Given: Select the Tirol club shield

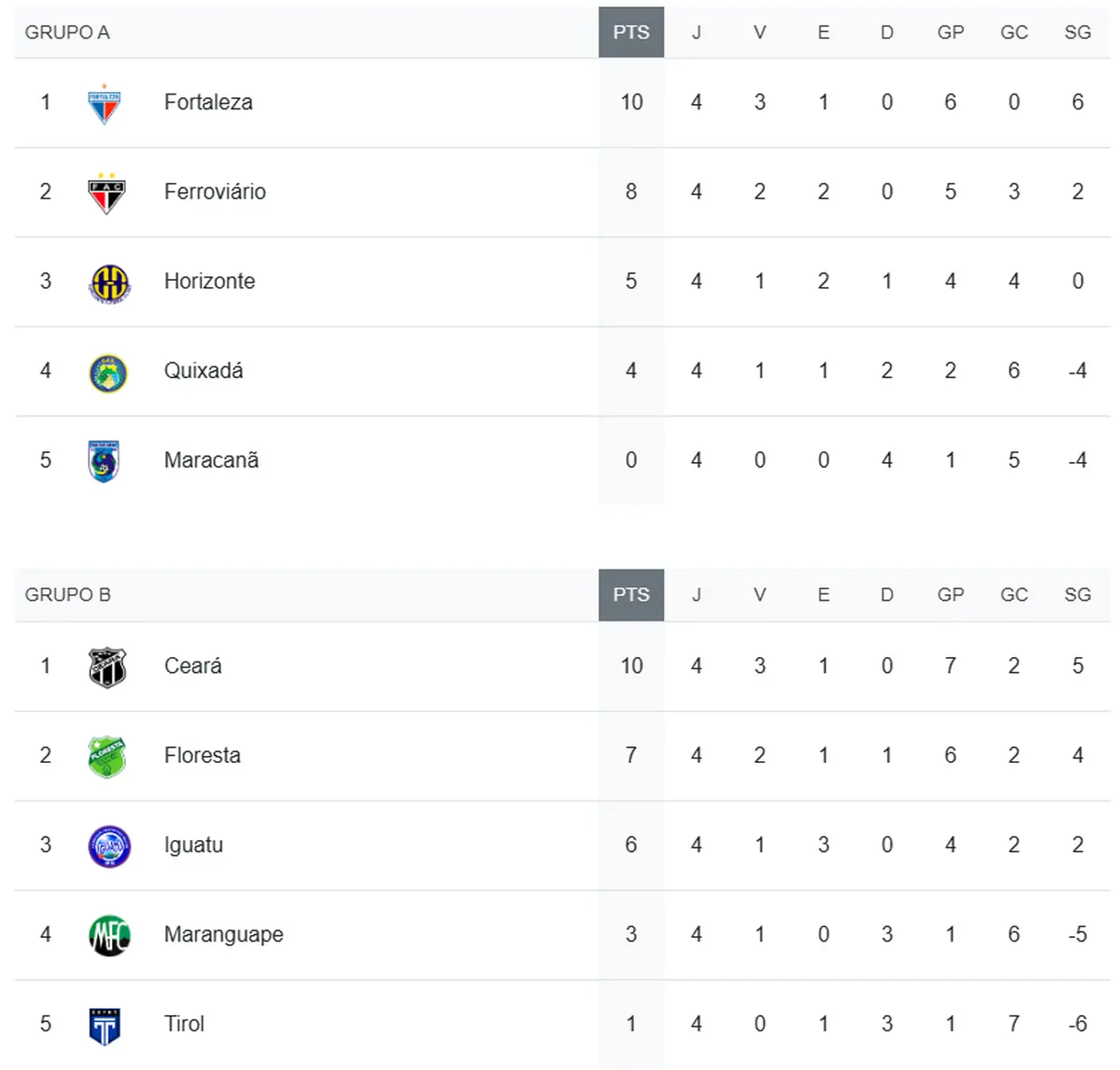Looking at the screenshot, I should click(105, 1025).
